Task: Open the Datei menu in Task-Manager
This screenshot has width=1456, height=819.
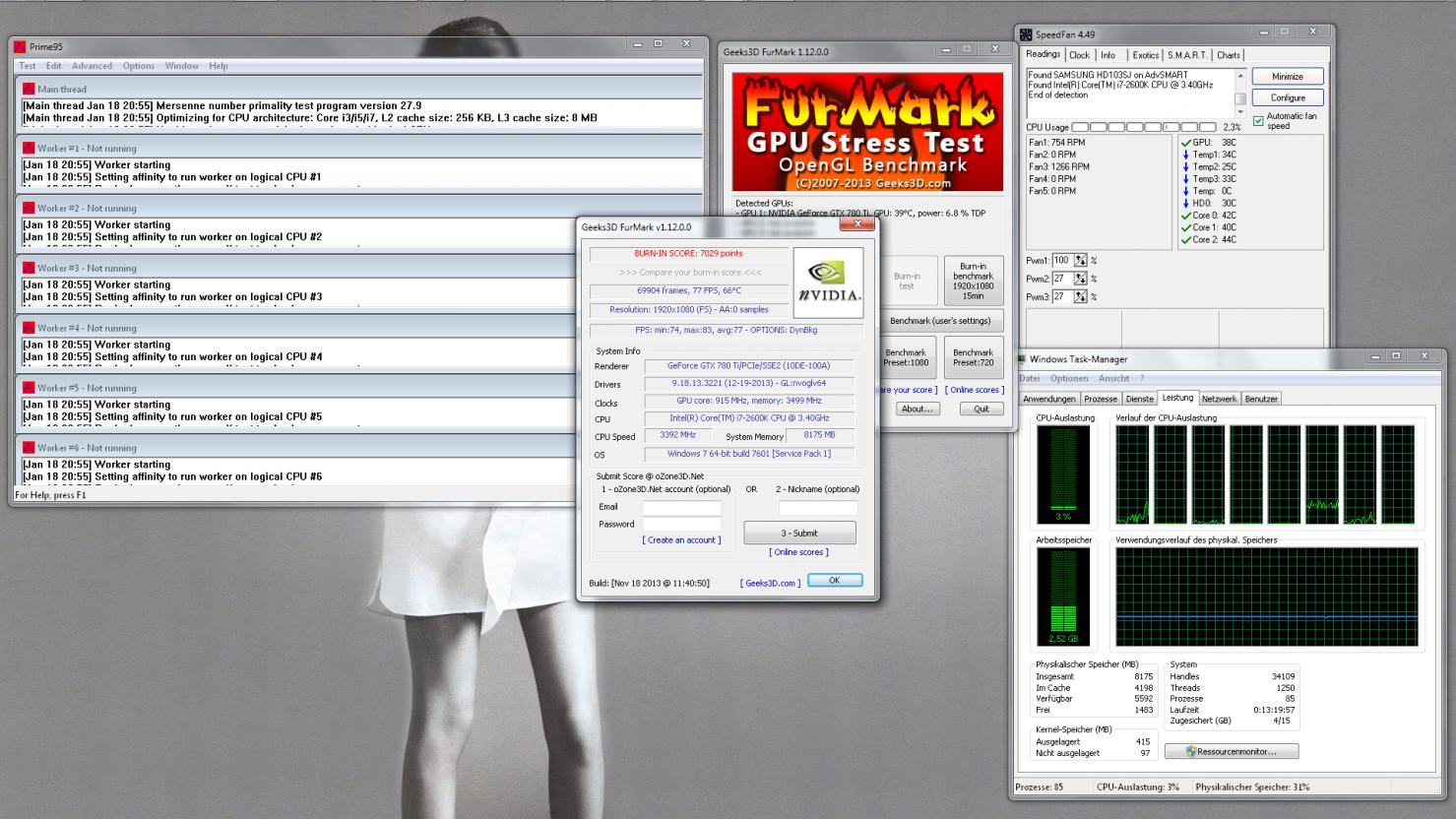Action: [x=1030, y=378]
